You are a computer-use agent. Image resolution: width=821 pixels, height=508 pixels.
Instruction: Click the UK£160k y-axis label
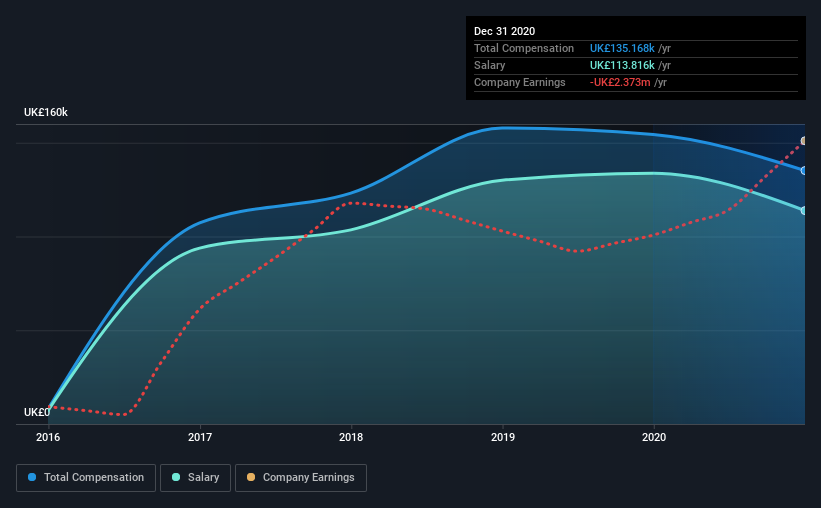click(46, 112)
